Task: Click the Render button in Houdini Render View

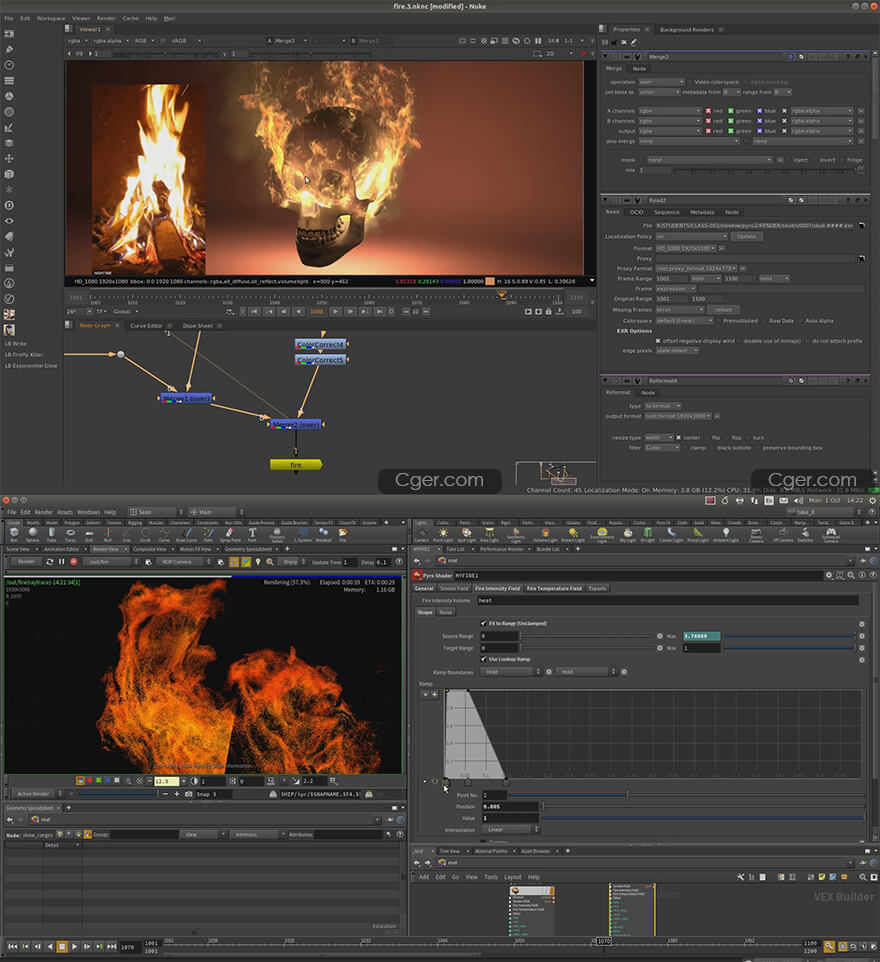Action: (26, 561)
